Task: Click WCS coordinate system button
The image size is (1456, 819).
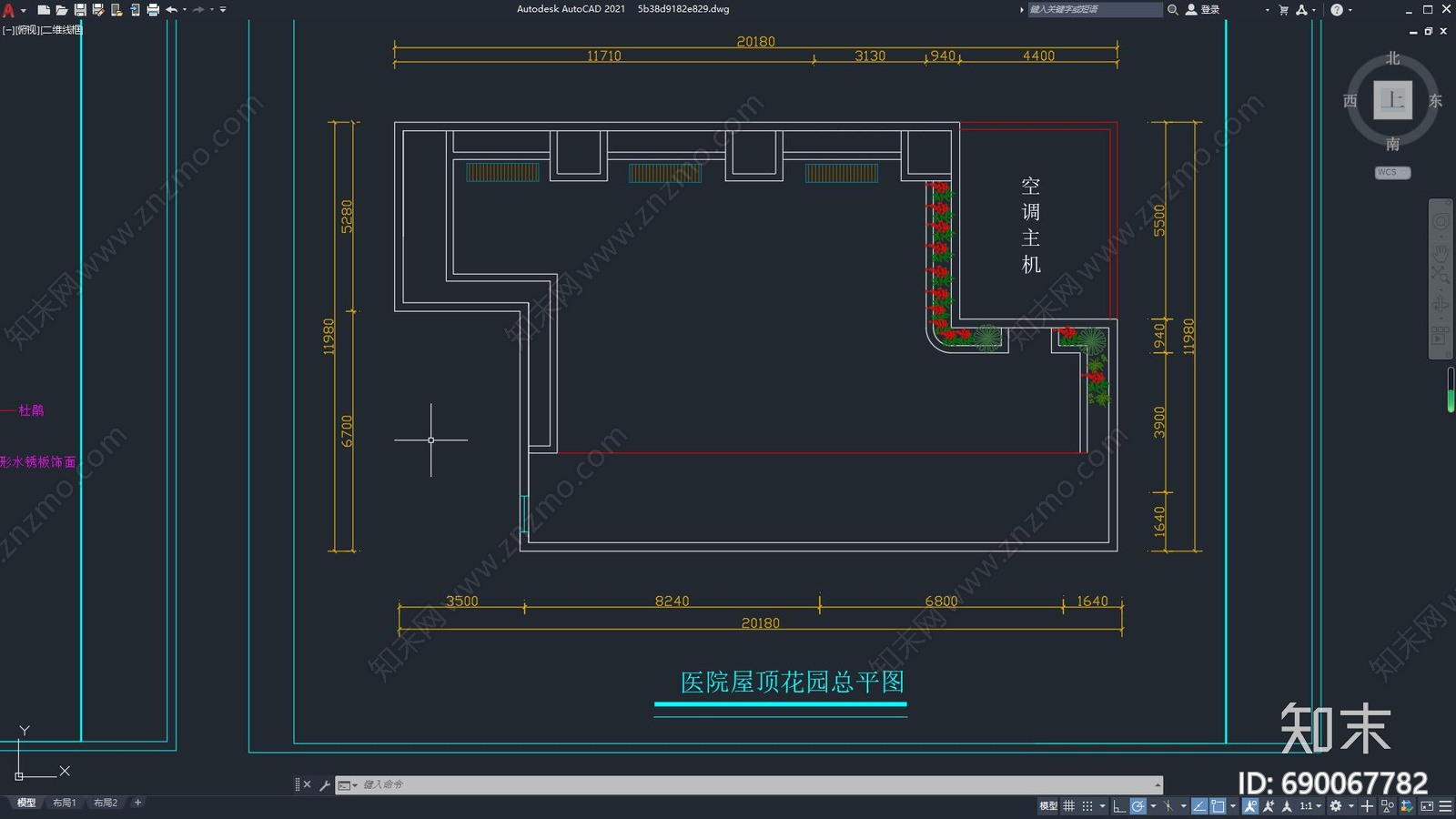Action: point(1392,172)
